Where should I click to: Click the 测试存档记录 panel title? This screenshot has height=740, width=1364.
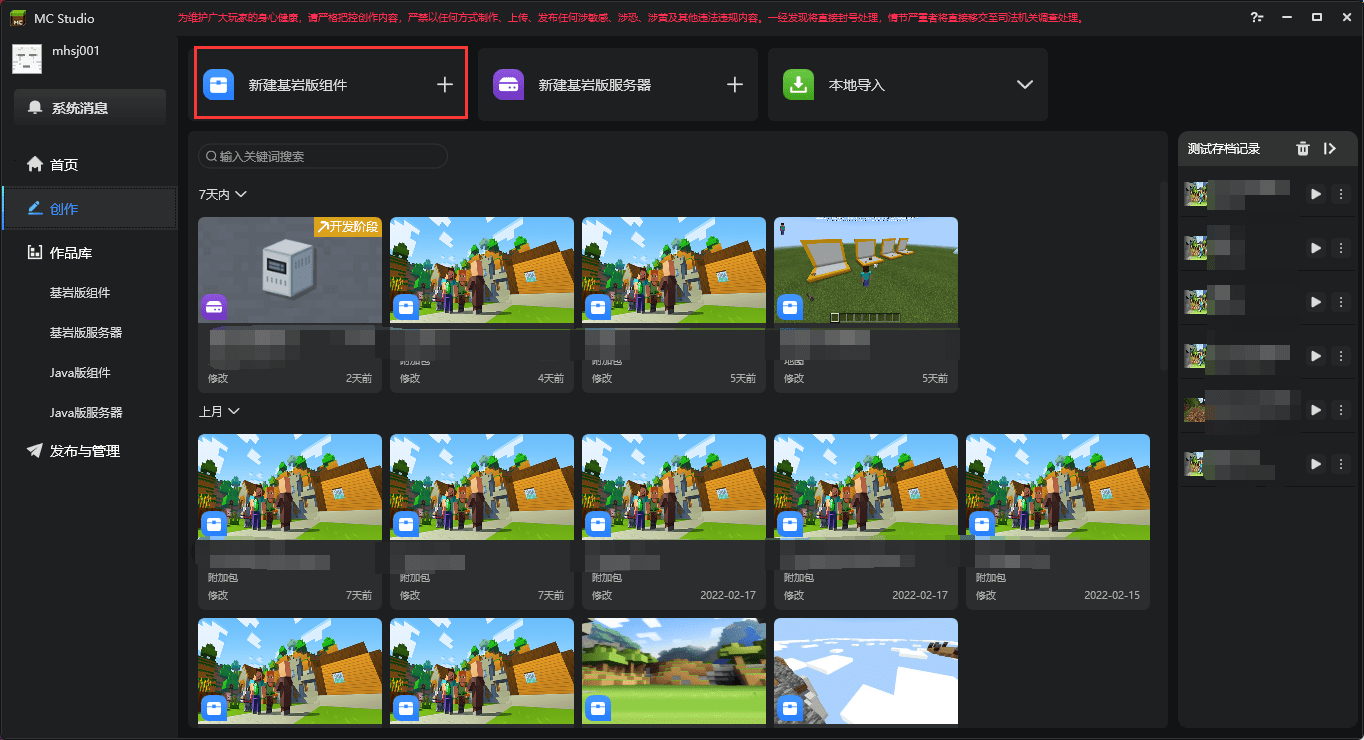(x=1224, y=148)
